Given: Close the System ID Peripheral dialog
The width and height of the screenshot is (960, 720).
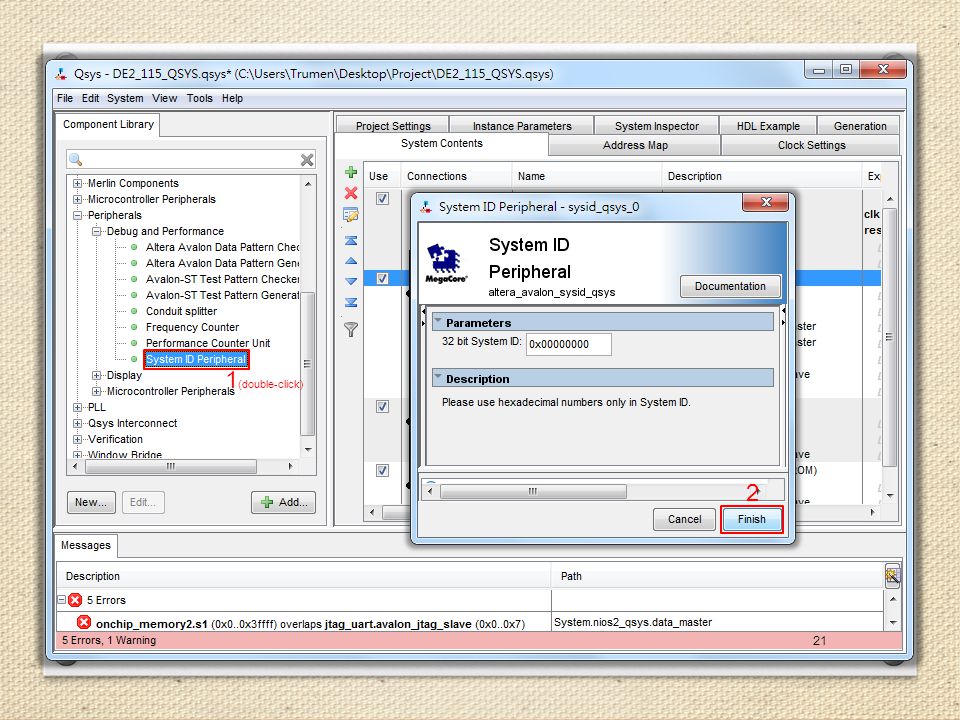Looking at the screenshot, I should [x=765, y=202].
